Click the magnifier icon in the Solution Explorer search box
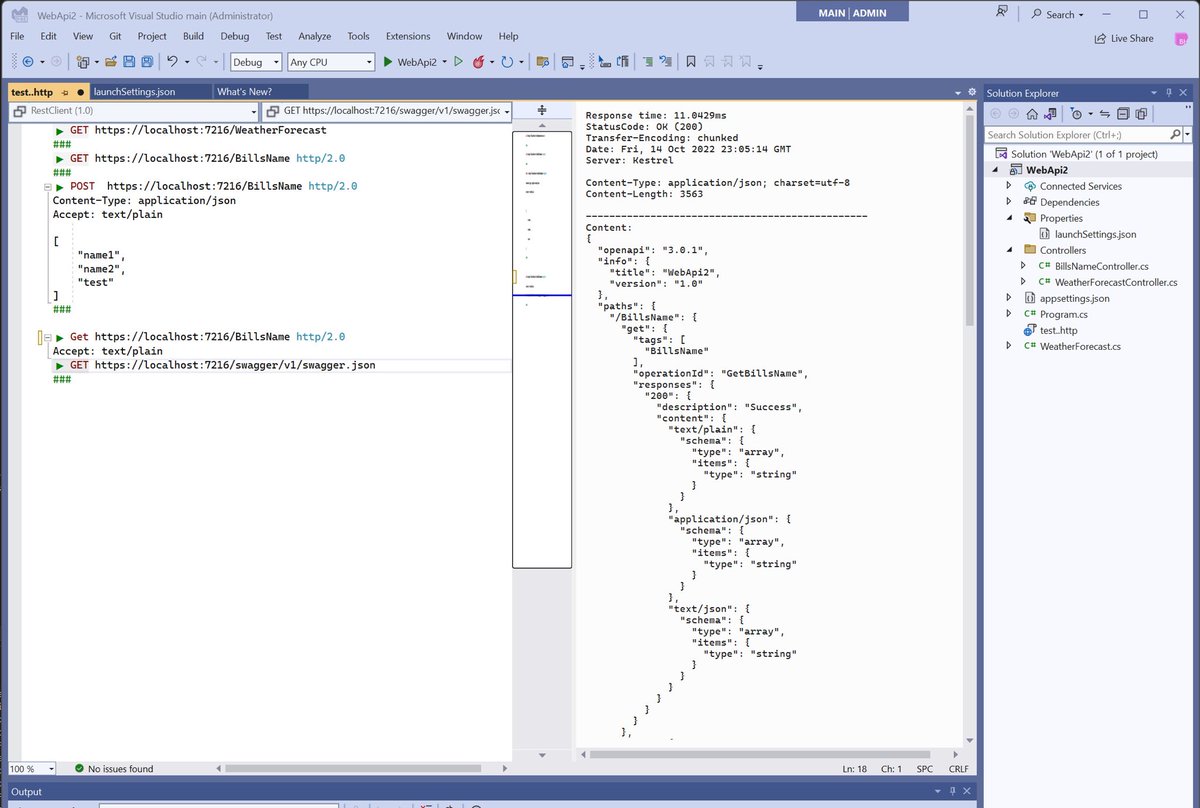Image resolution: width=1200 pixels, height=808 pixels. click(1174, 134)
